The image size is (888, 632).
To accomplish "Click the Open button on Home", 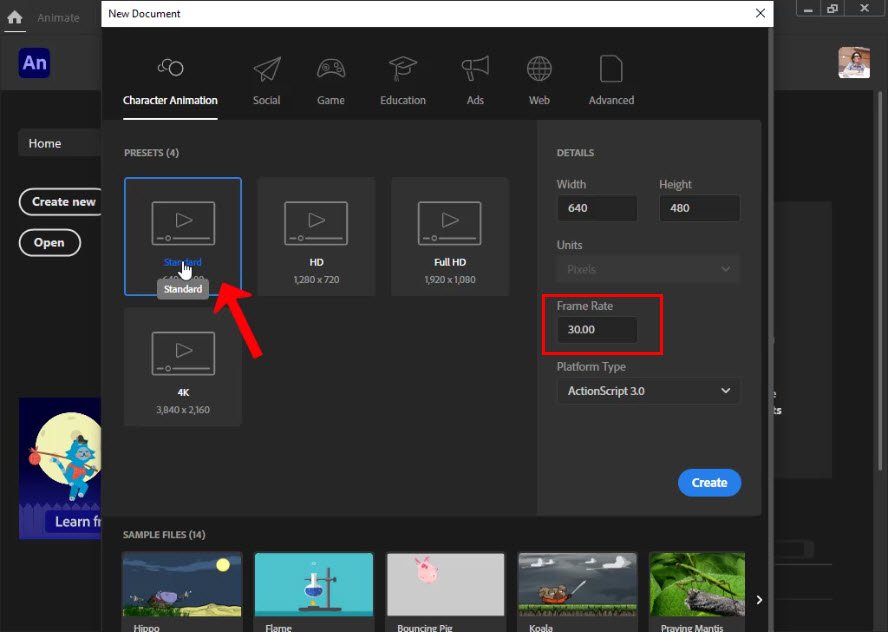I will pos(49,242).
